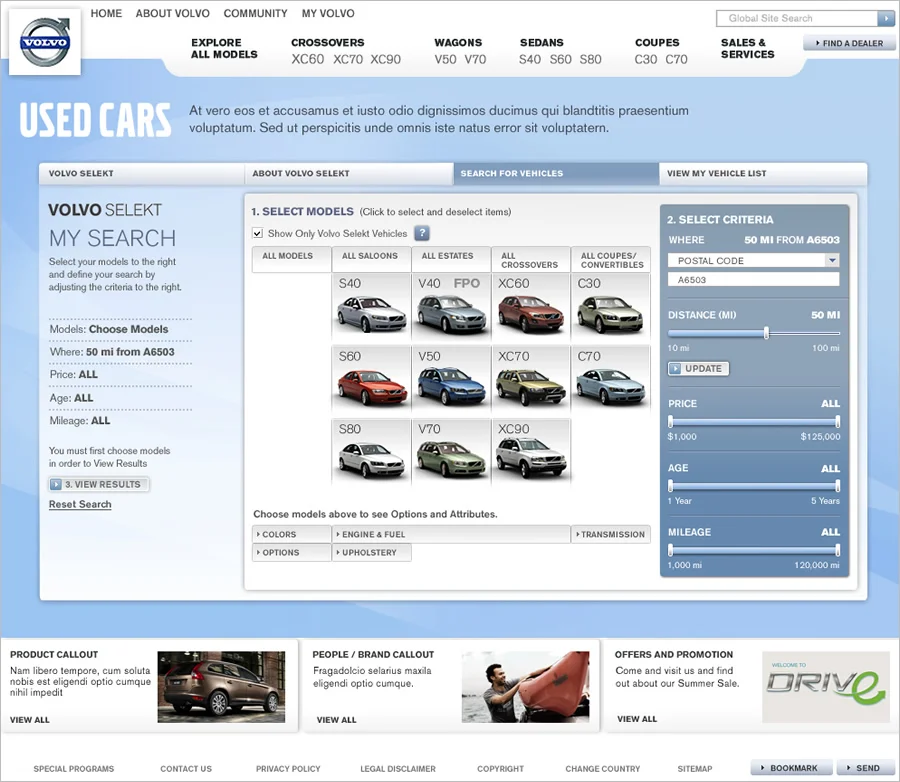The image size is (900, 782).
Task: Open the XC90 crossover link
Action: [x=386, y=59]
